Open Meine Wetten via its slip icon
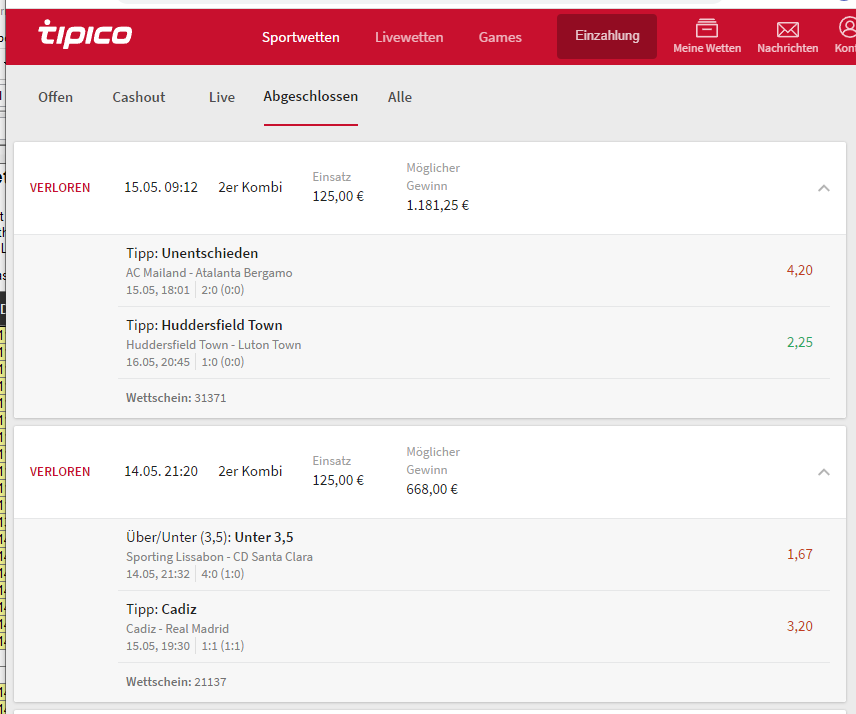This screenshot has width=856, height=714. pyautogui.click(x=706, y=28)
